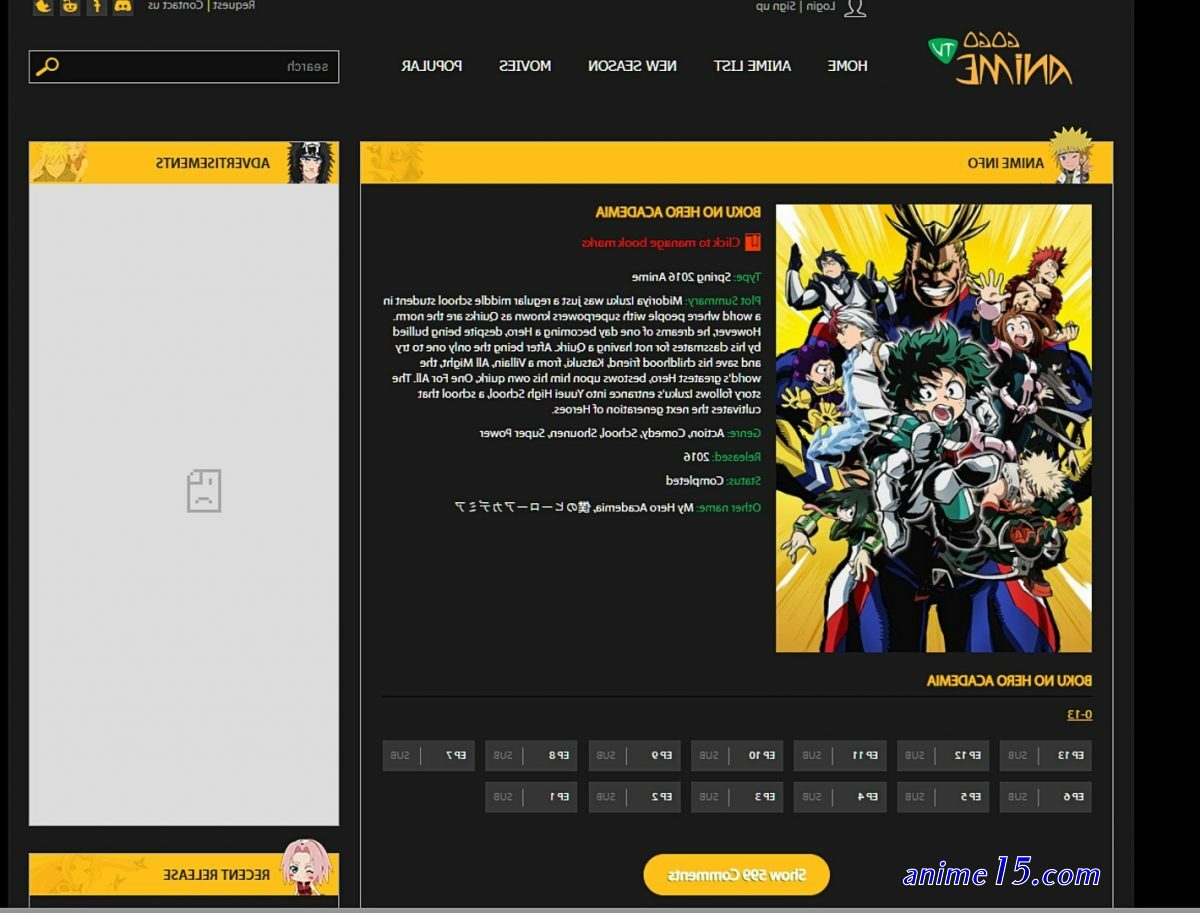Click the 'Status: Completed' text
This screenshot has height=913, width=1200.
(x=713, y=481)
